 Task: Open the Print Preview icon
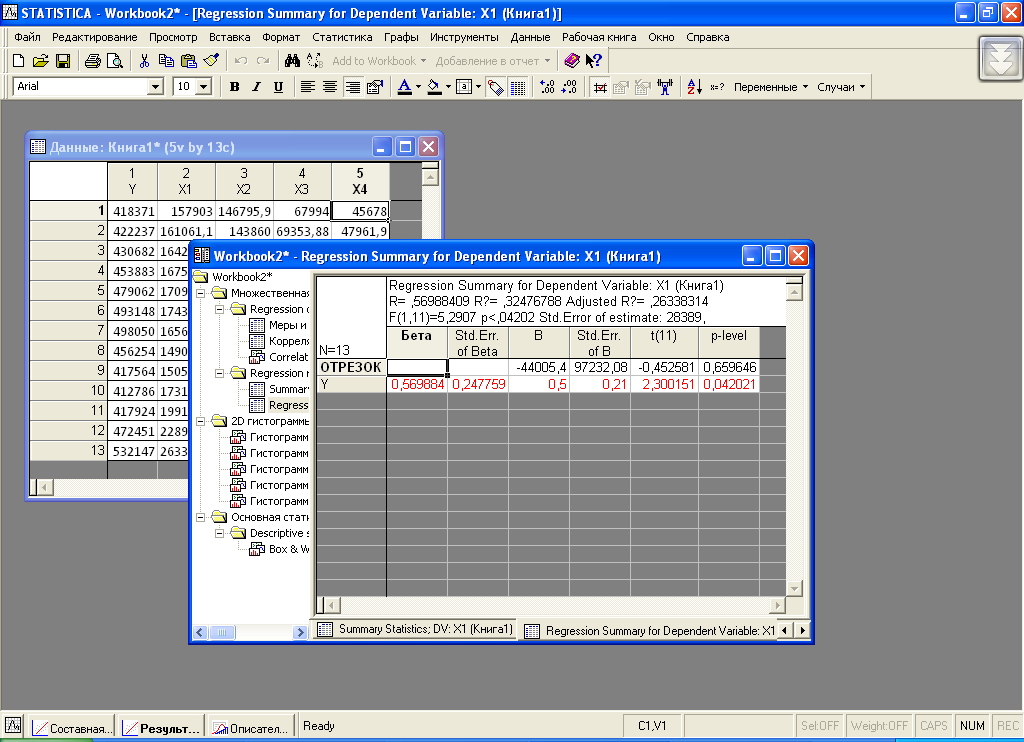point(115,61)
